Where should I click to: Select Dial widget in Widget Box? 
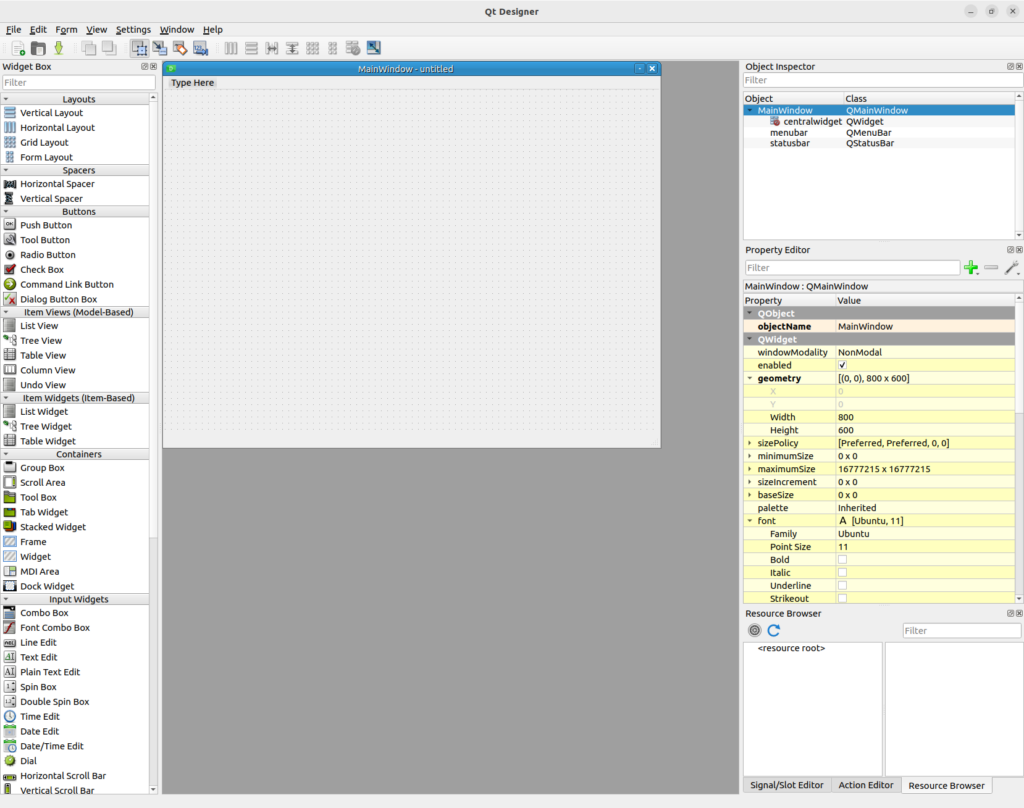tap(28, 761)
